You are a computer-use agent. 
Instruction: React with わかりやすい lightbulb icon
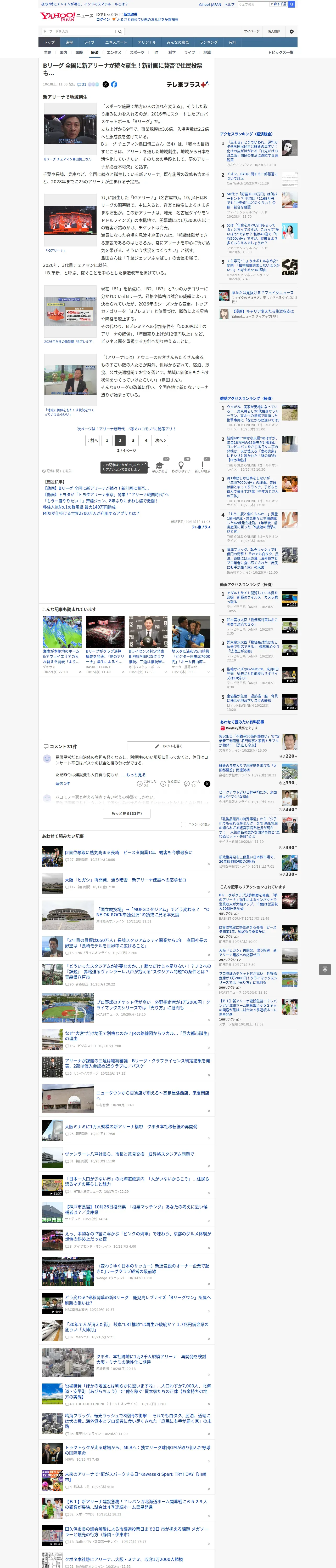pyautogui.click(x=181, y=465)
